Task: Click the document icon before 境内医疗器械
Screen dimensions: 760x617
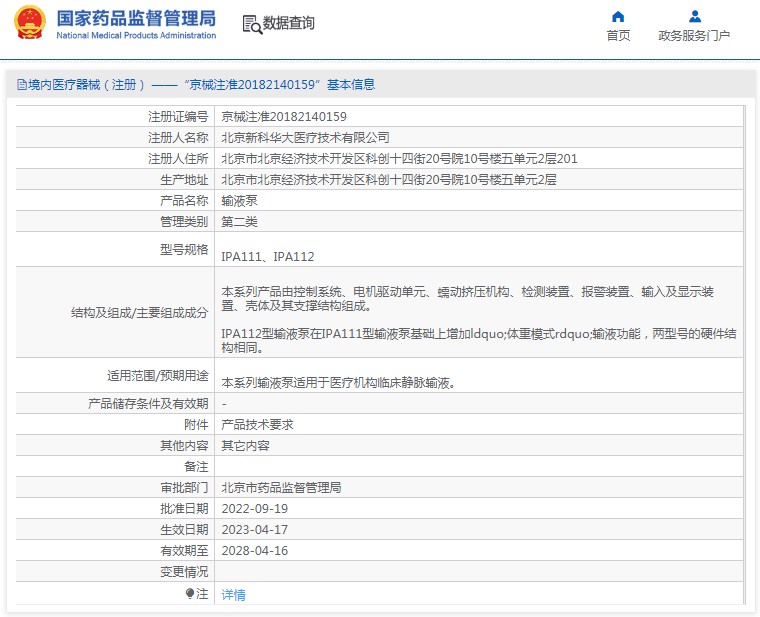Action: [22, 85]
